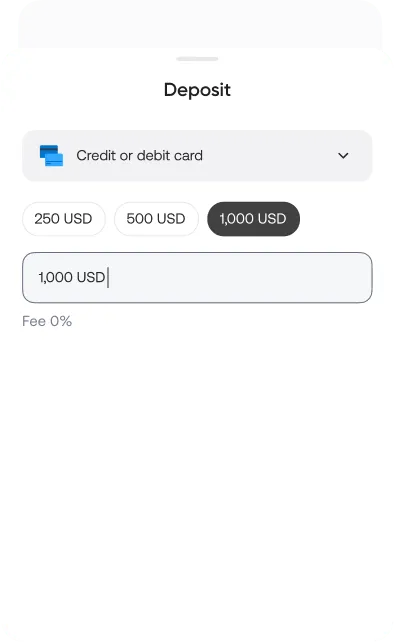Place cursor at end of amount text
Image resolution: width=394 pixels, height=642 pixels.
click(107, 278)
